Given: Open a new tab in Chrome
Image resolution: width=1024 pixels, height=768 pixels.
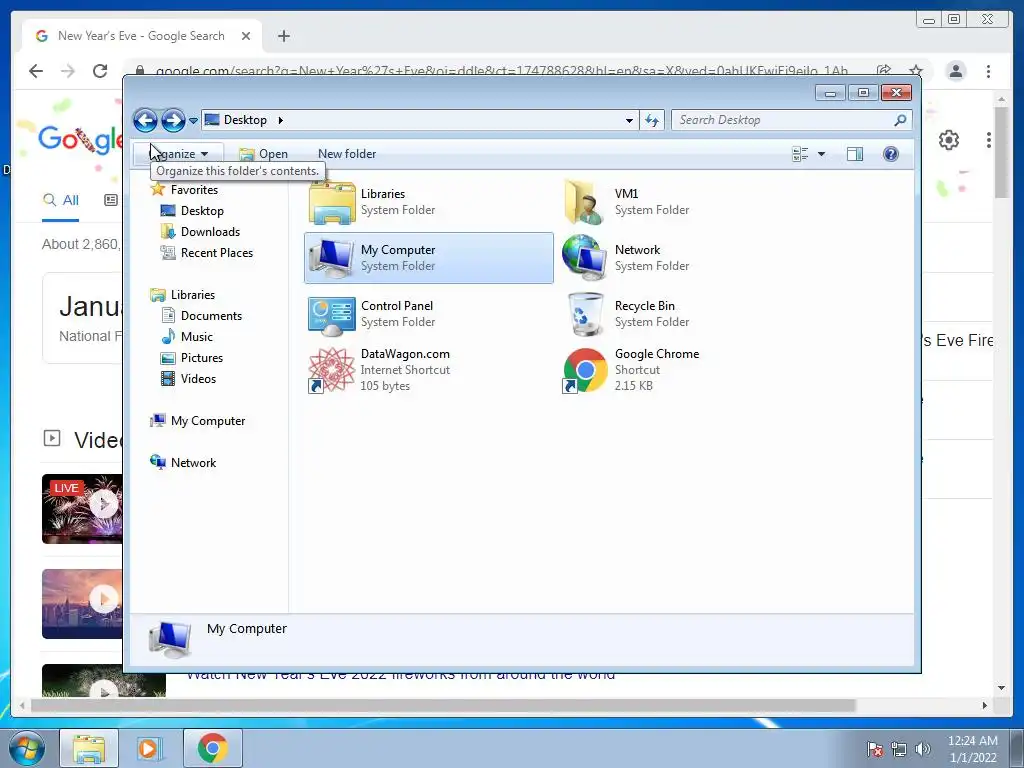Looking at the screenshot, I should [x=283, y=36].
